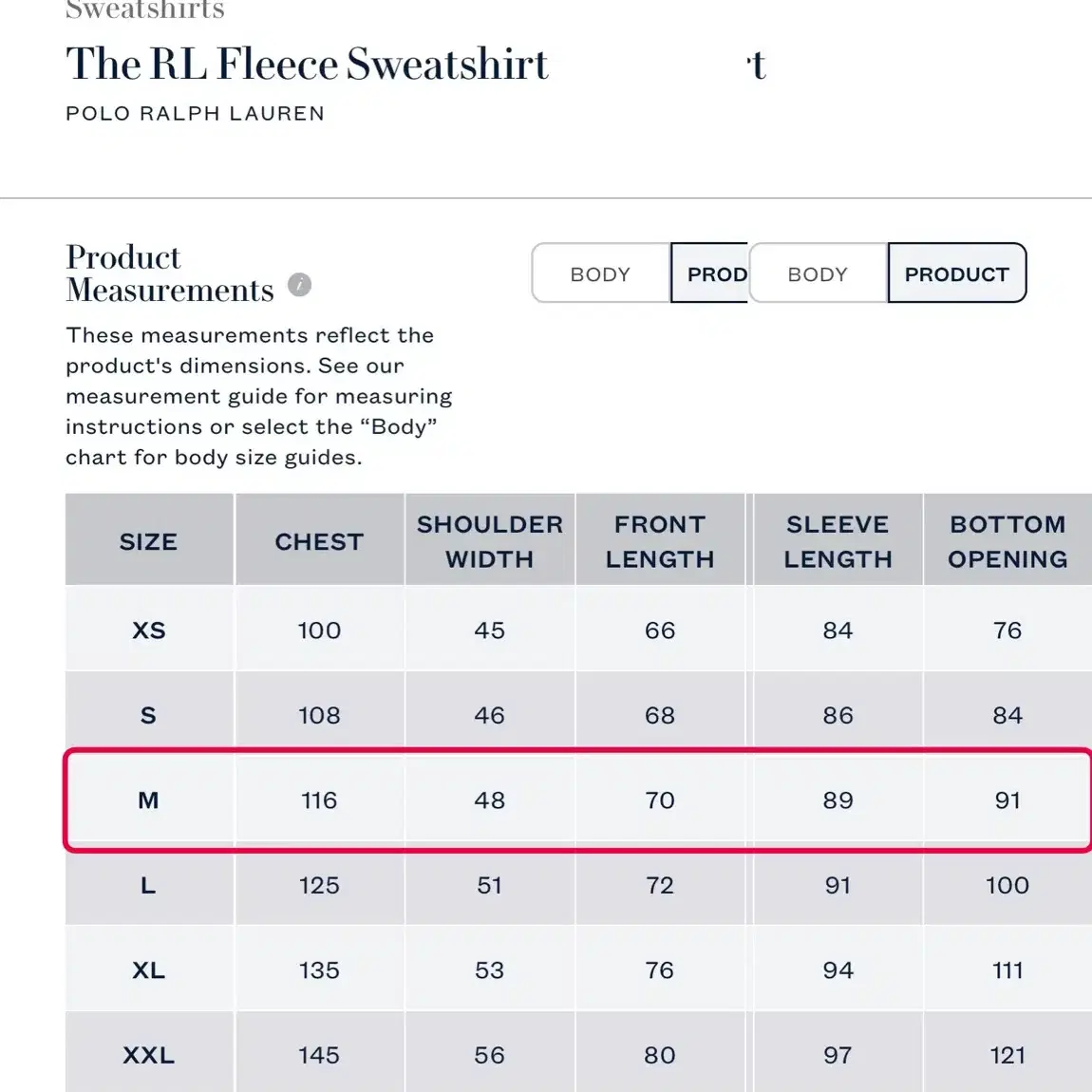Select the SLEEVE LENGTH column header

(x=838, y=539)
